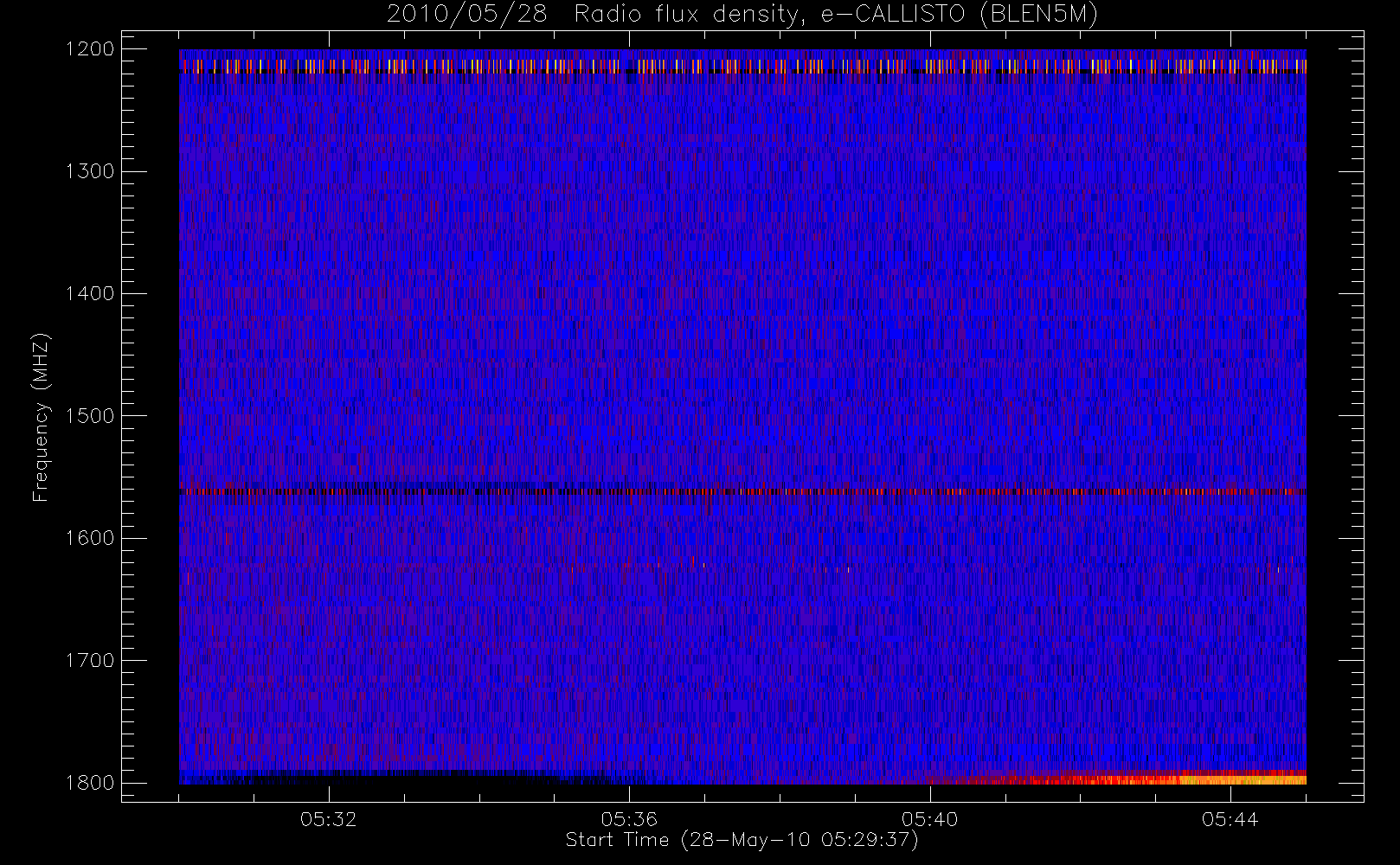The height and width of the screenshot is (865, 1400).
Task: Click the 'Frequency (MHZ)' axis label
Action: (41, 417)
